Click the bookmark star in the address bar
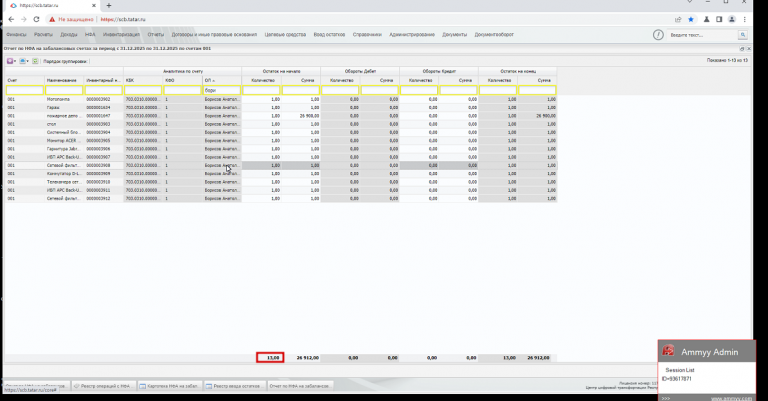This screenshot has height=401, width=768. coord(691,20)
